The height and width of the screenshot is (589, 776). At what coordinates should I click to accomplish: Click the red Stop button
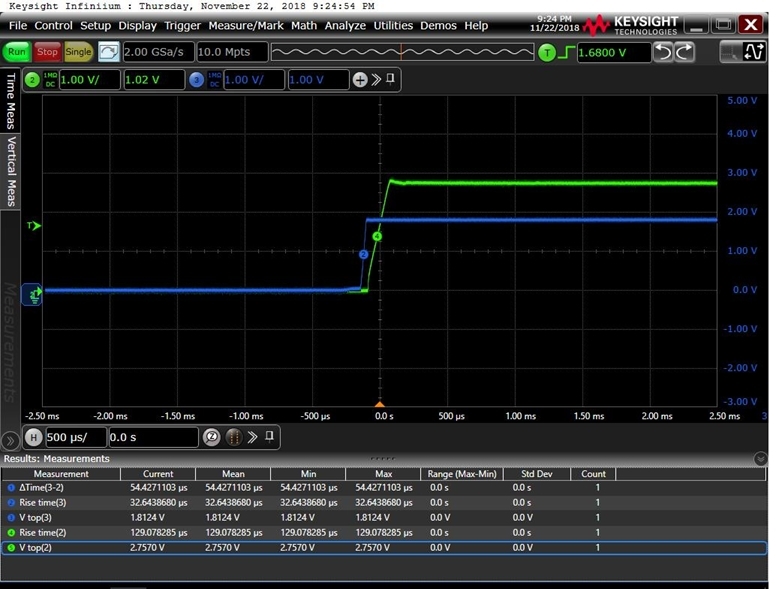coord(48,52)
